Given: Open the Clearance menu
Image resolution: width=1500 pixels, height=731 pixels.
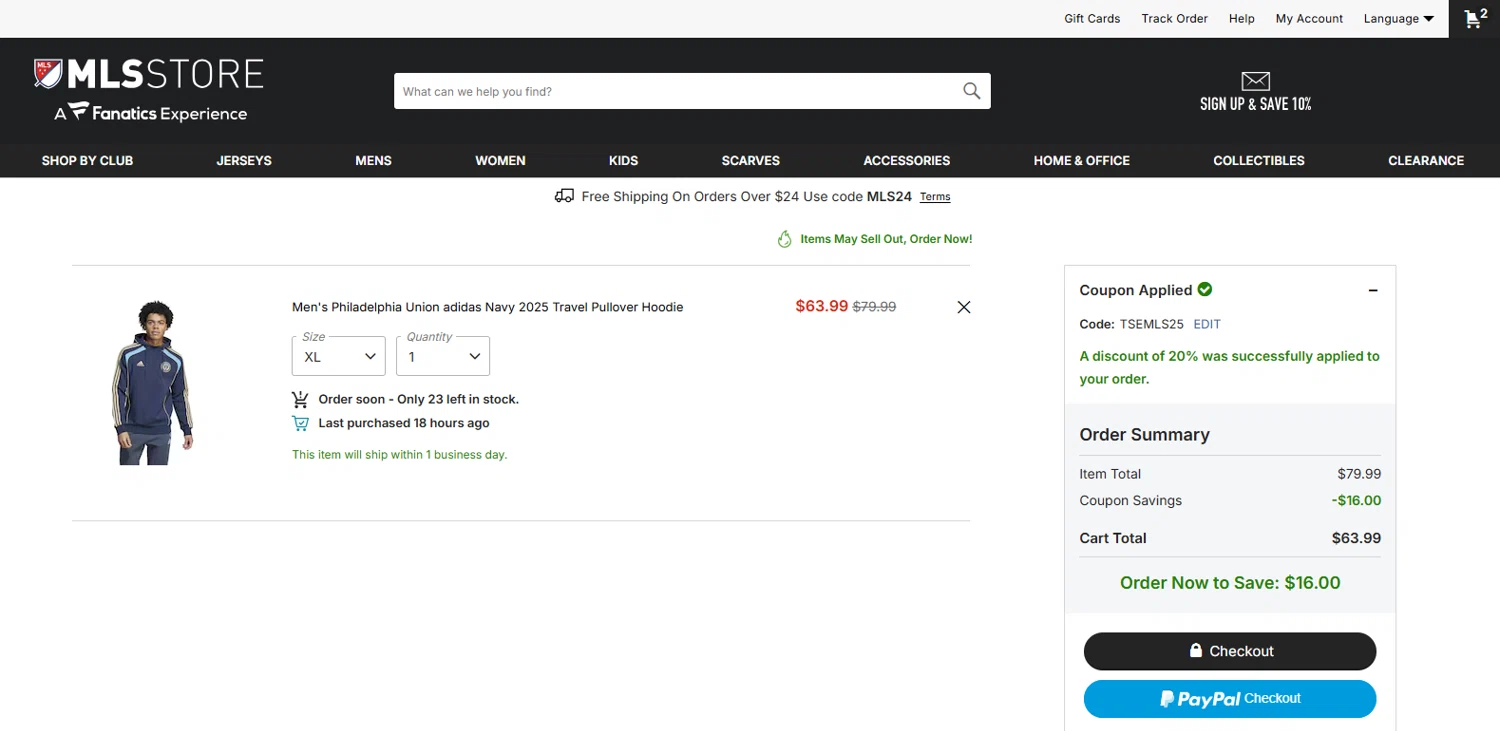Looking at the screenshot, I should (1425, 160).
